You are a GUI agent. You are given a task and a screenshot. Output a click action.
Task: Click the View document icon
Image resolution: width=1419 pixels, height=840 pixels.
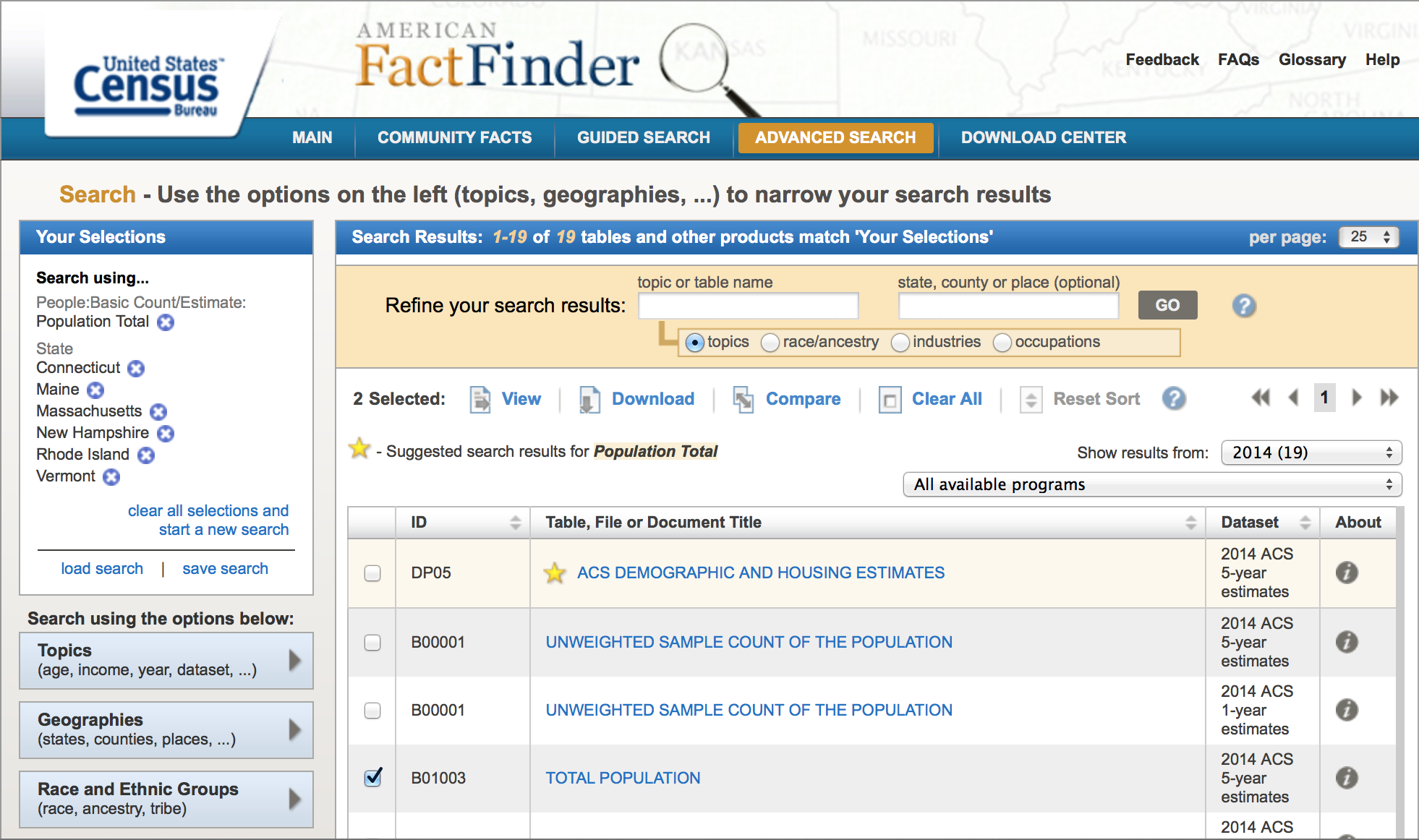pos(480,399)
